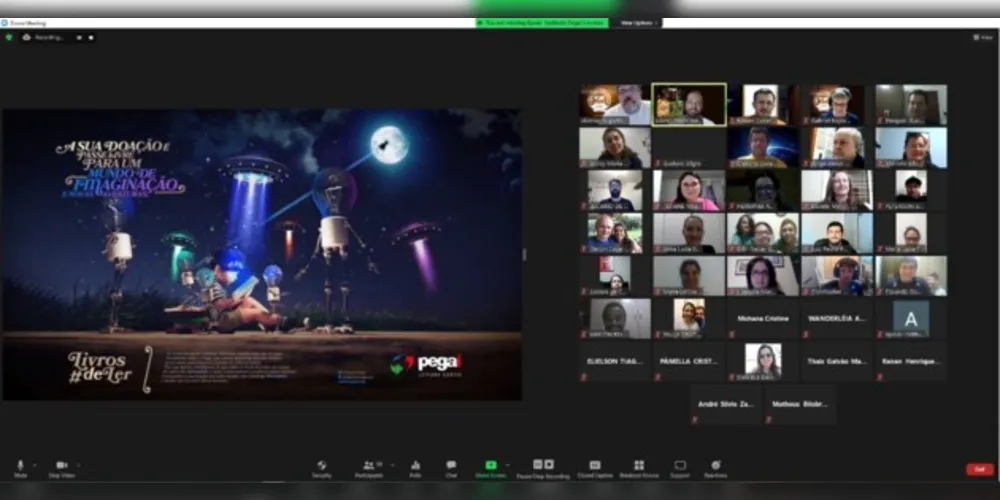The height and width of the screenshot is (500, 1000).
Task: Select Matheus participant tile in bottom row
Action: click(x=800, y=404)
